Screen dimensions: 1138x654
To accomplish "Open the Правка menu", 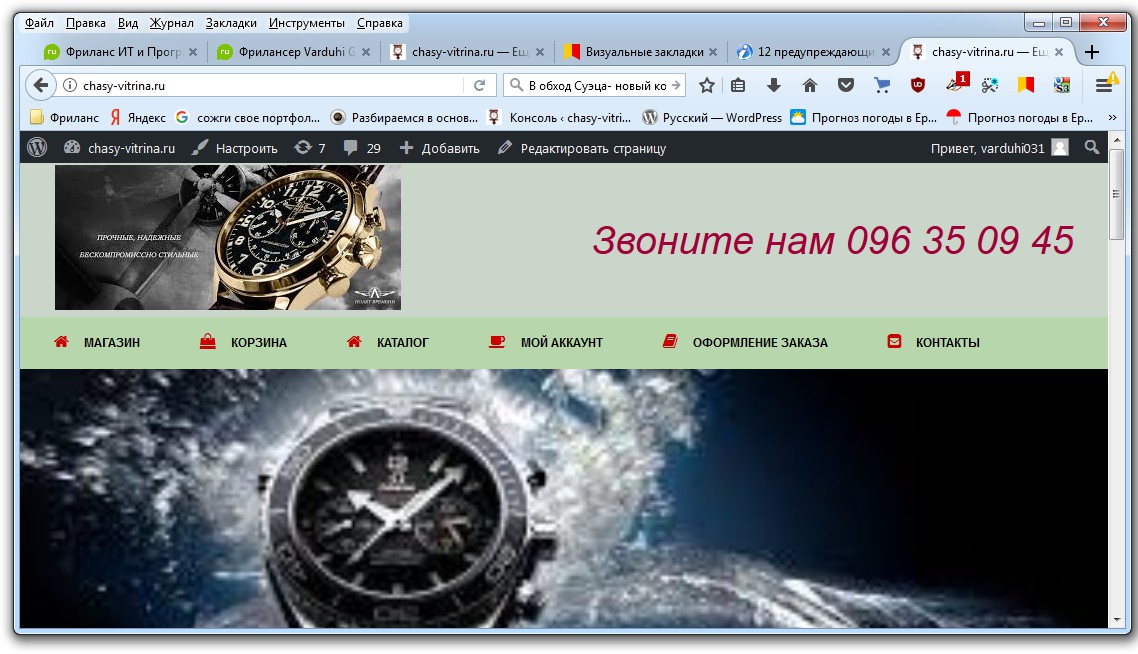I will click(x=86, y=23).
